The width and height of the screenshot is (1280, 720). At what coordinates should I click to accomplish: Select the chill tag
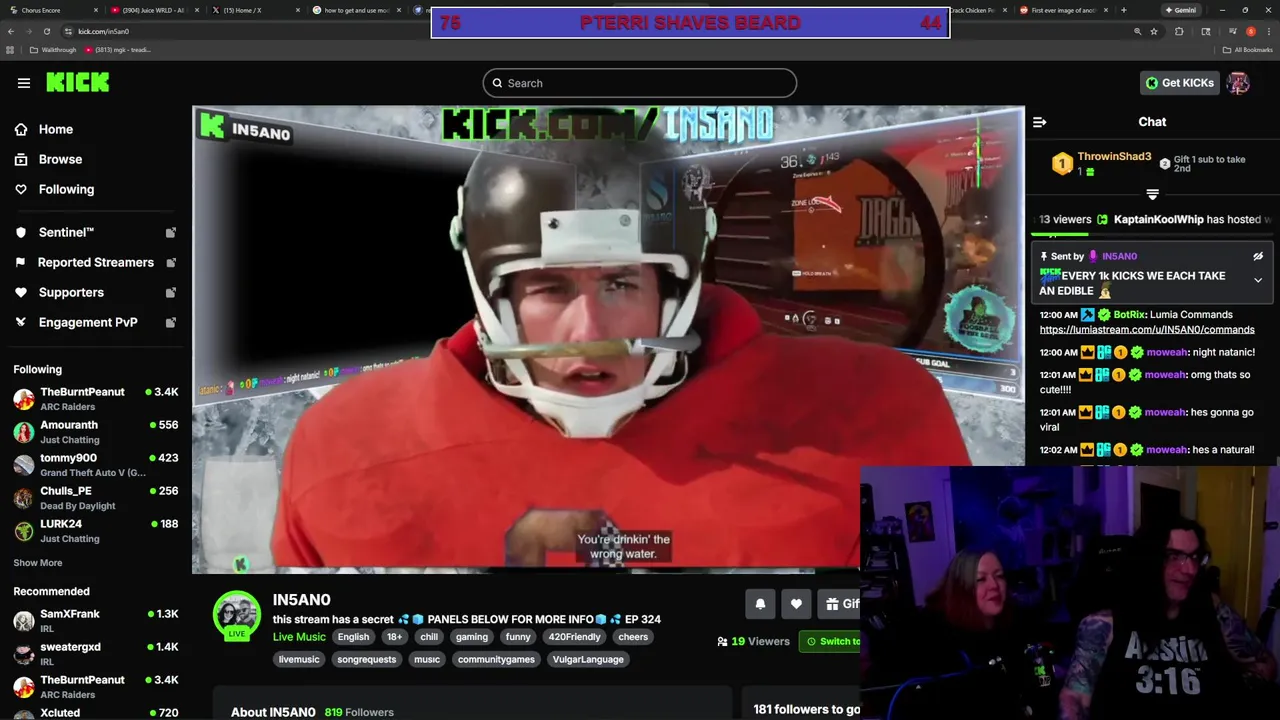(429, 637)
